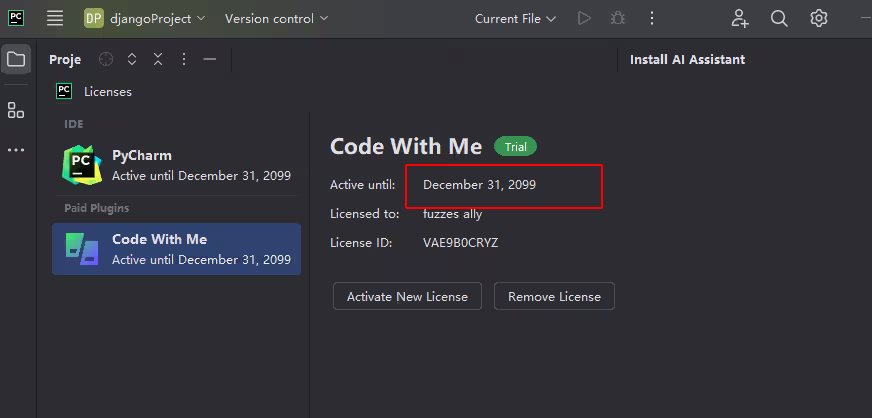872x418 pixels.
Task: Open the Current File run configuration dropdown
Action: (514, 18)
